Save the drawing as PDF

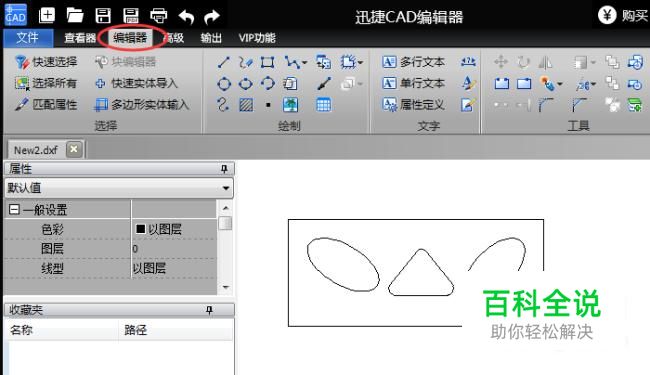[x=131, y=16]
